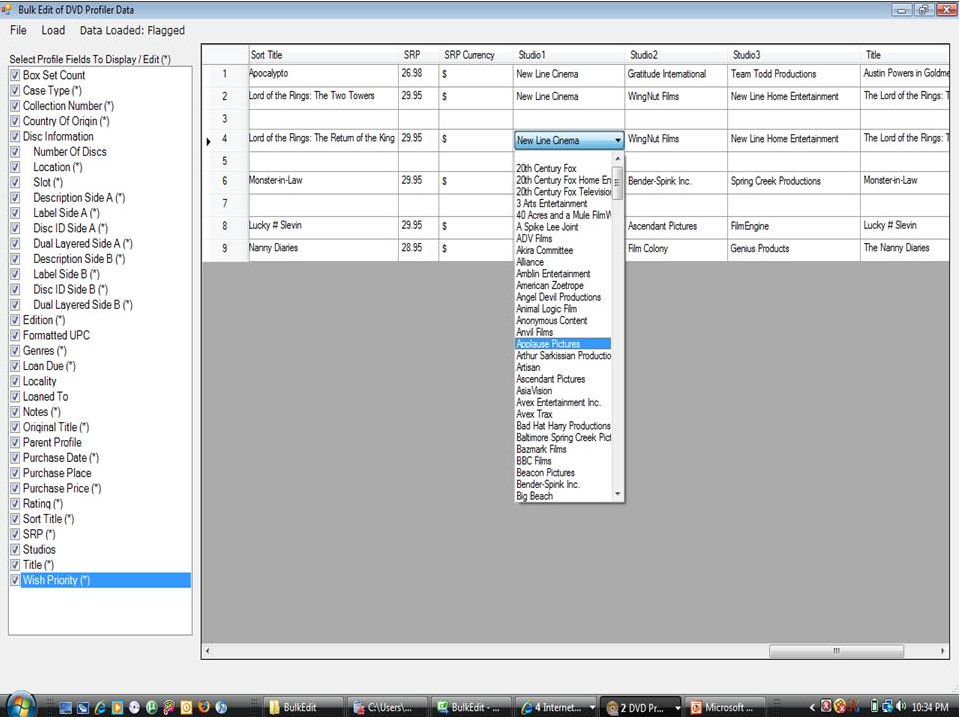Toggle Case Type checkbox
This screenshot has width=962, height=717.
point(15,90)
